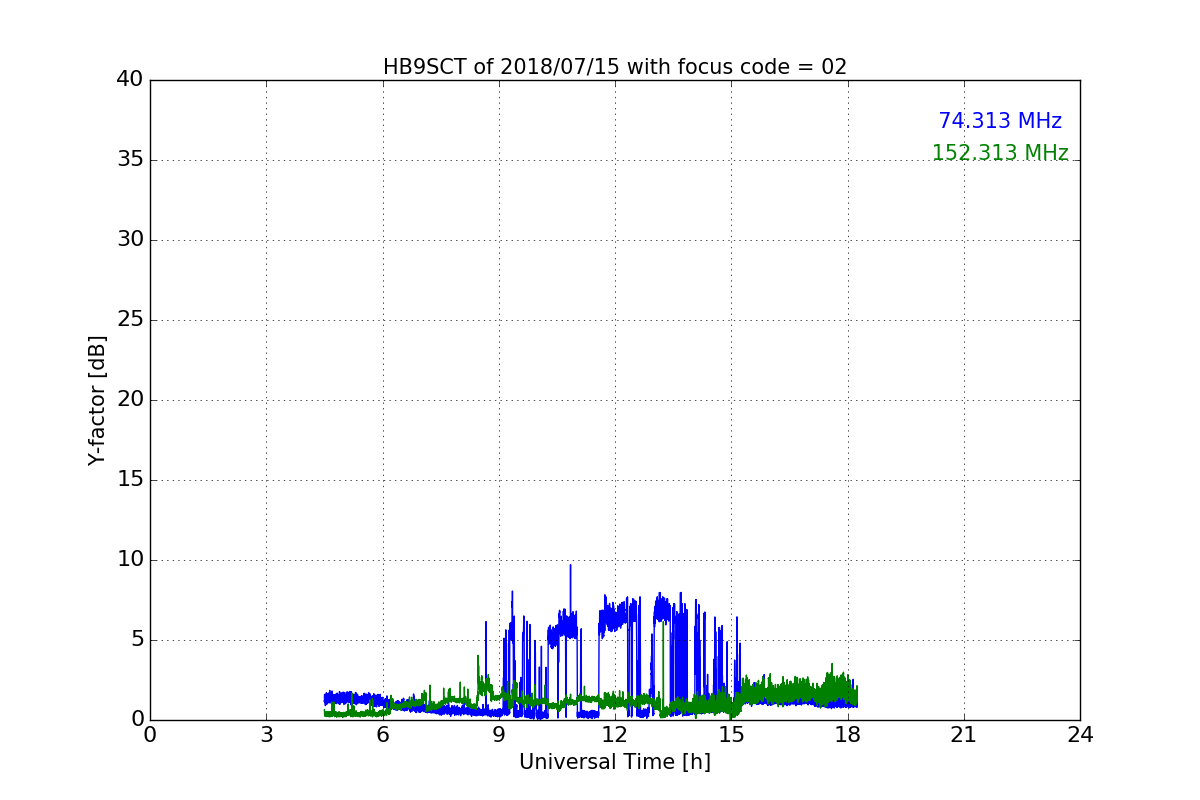
Task: Click y-axis tick label '20'
Action: tap(130, 400)
